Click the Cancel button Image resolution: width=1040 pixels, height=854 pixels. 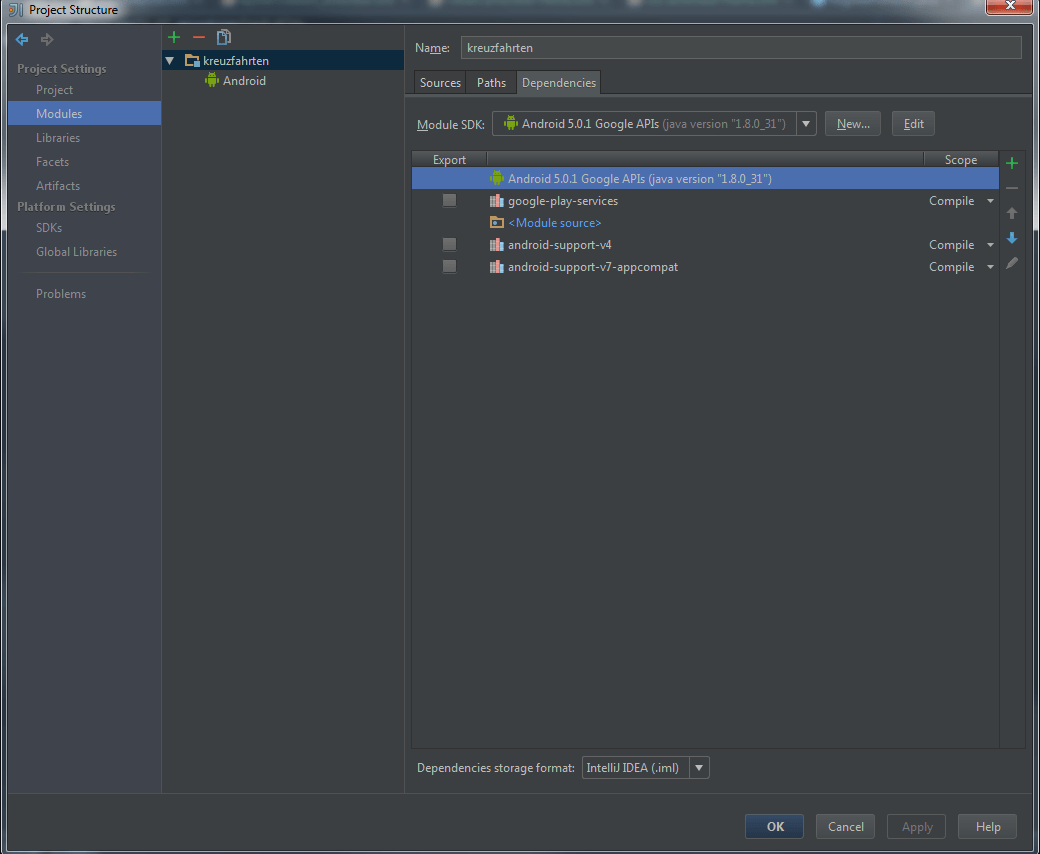pyautogui.click(x=845, y=827)
